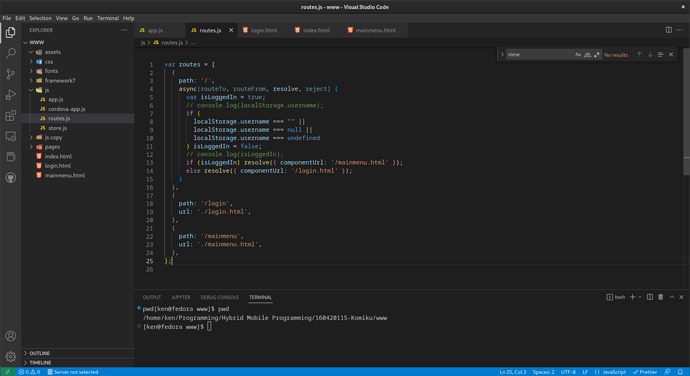Collapse the js folder
690x376 pixels.
tap(31, 90)
